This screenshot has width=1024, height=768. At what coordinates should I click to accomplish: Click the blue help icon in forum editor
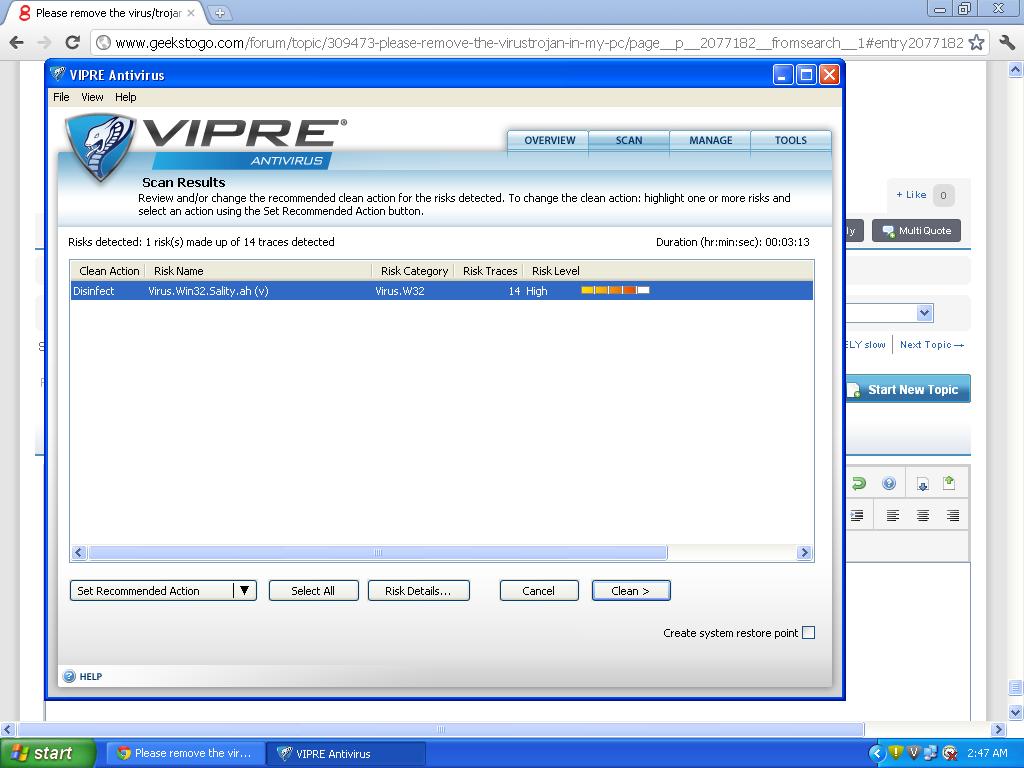click(889, 483)
